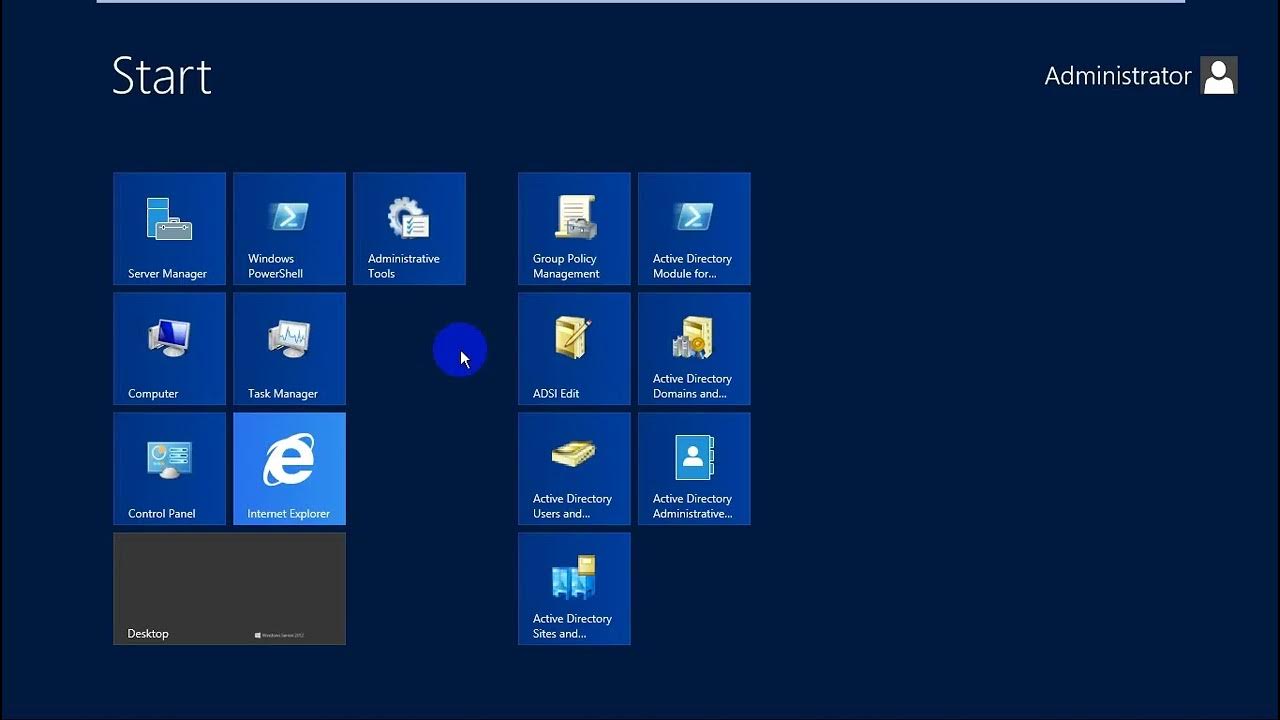Launch the Windows PowerShell tile
1280x720 pixels.
pyautogui.click(x=290, y=229)
